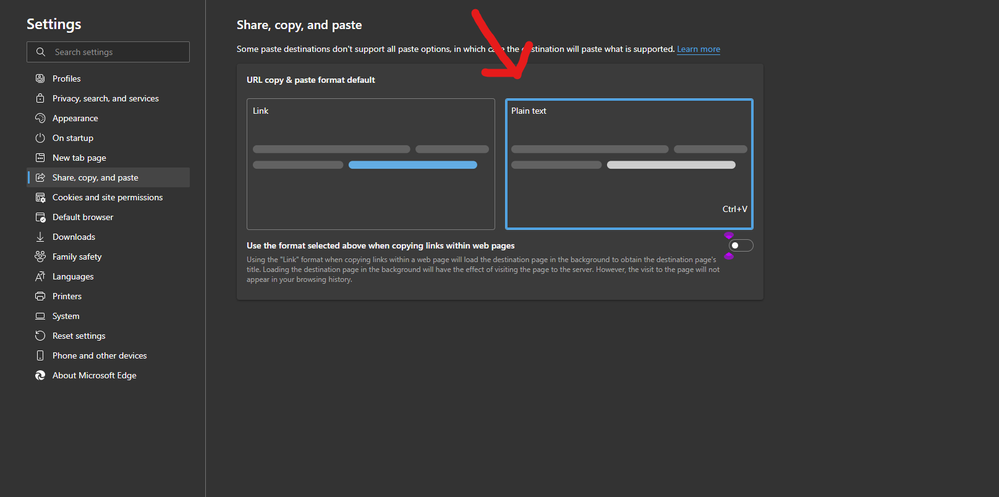Click the Family safety icon
This screenshot has width=999, height=497.
[40, 257]
